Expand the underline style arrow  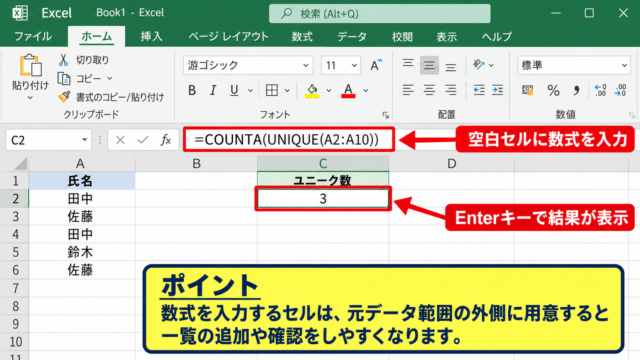[250, 91]
